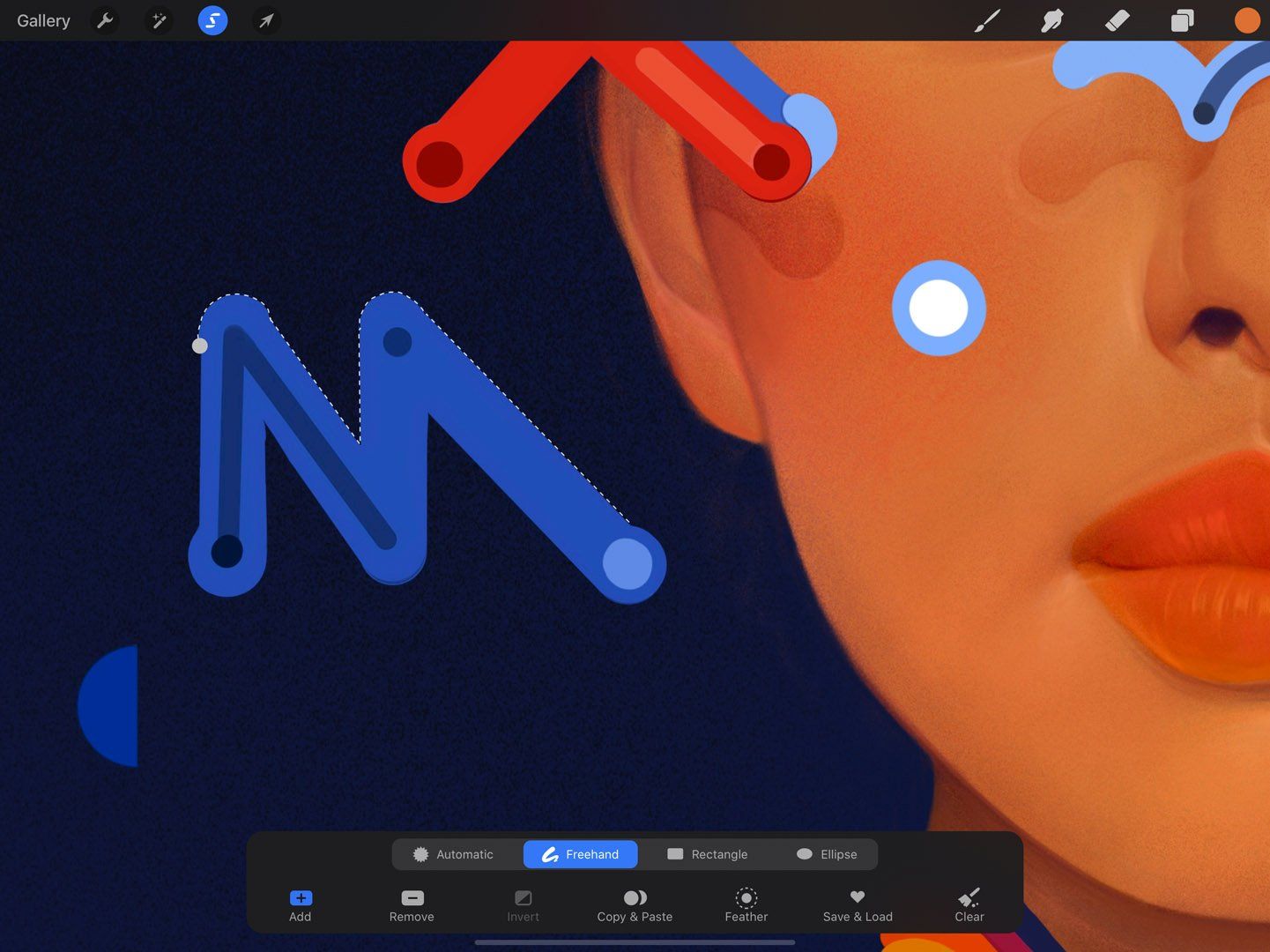This screenshot has width=1270, height=952.
Task: Open the Actions wrench menu
Action: pos(105,19)
